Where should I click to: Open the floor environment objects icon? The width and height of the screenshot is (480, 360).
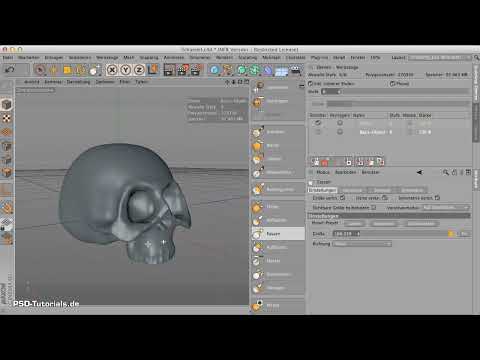(282, 71)
